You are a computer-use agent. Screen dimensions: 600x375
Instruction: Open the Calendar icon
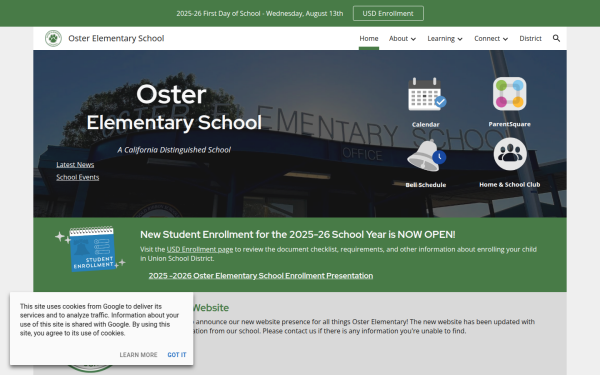click(426, 94)
